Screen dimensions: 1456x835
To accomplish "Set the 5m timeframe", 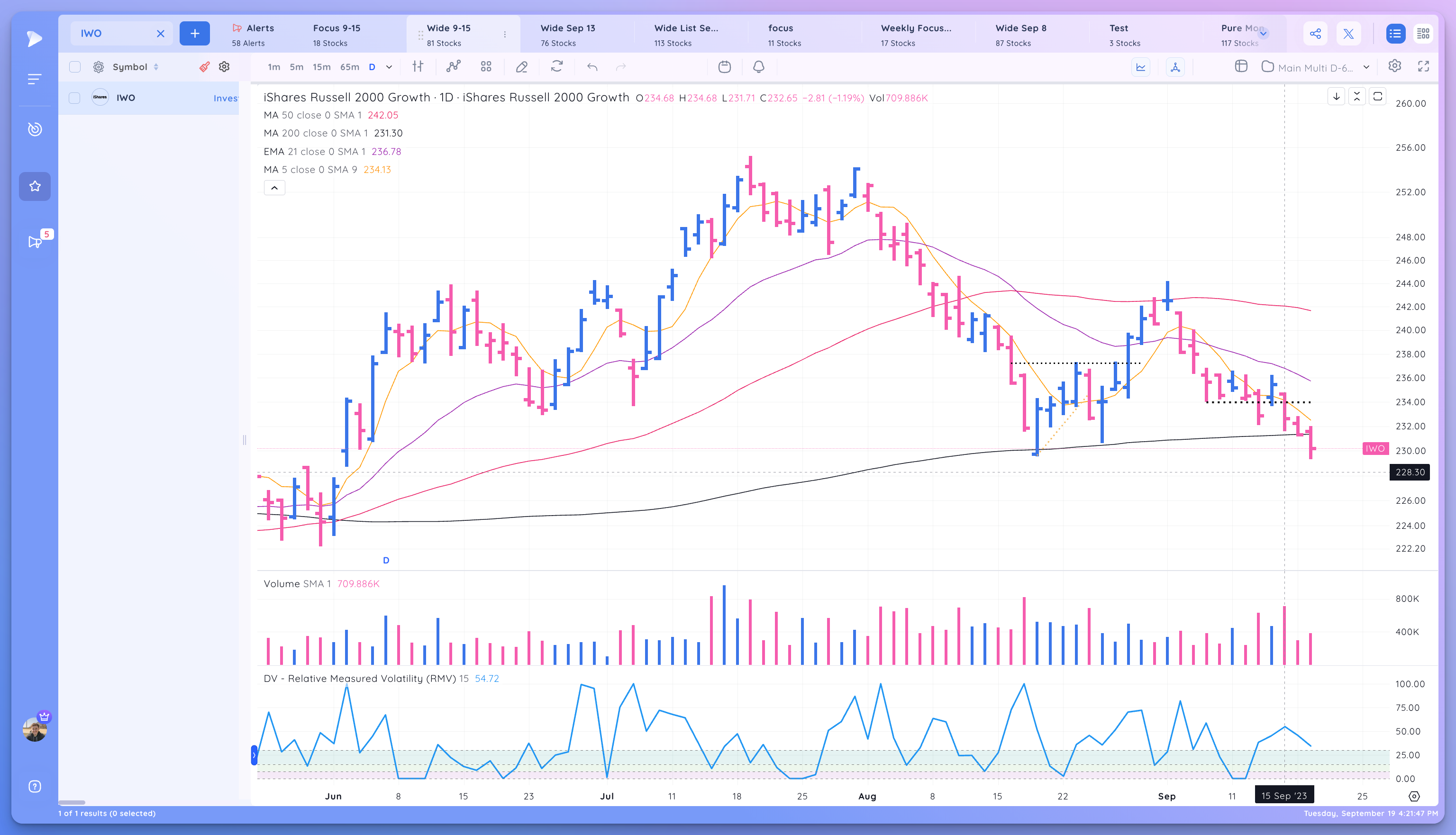I will coord(297,67).
